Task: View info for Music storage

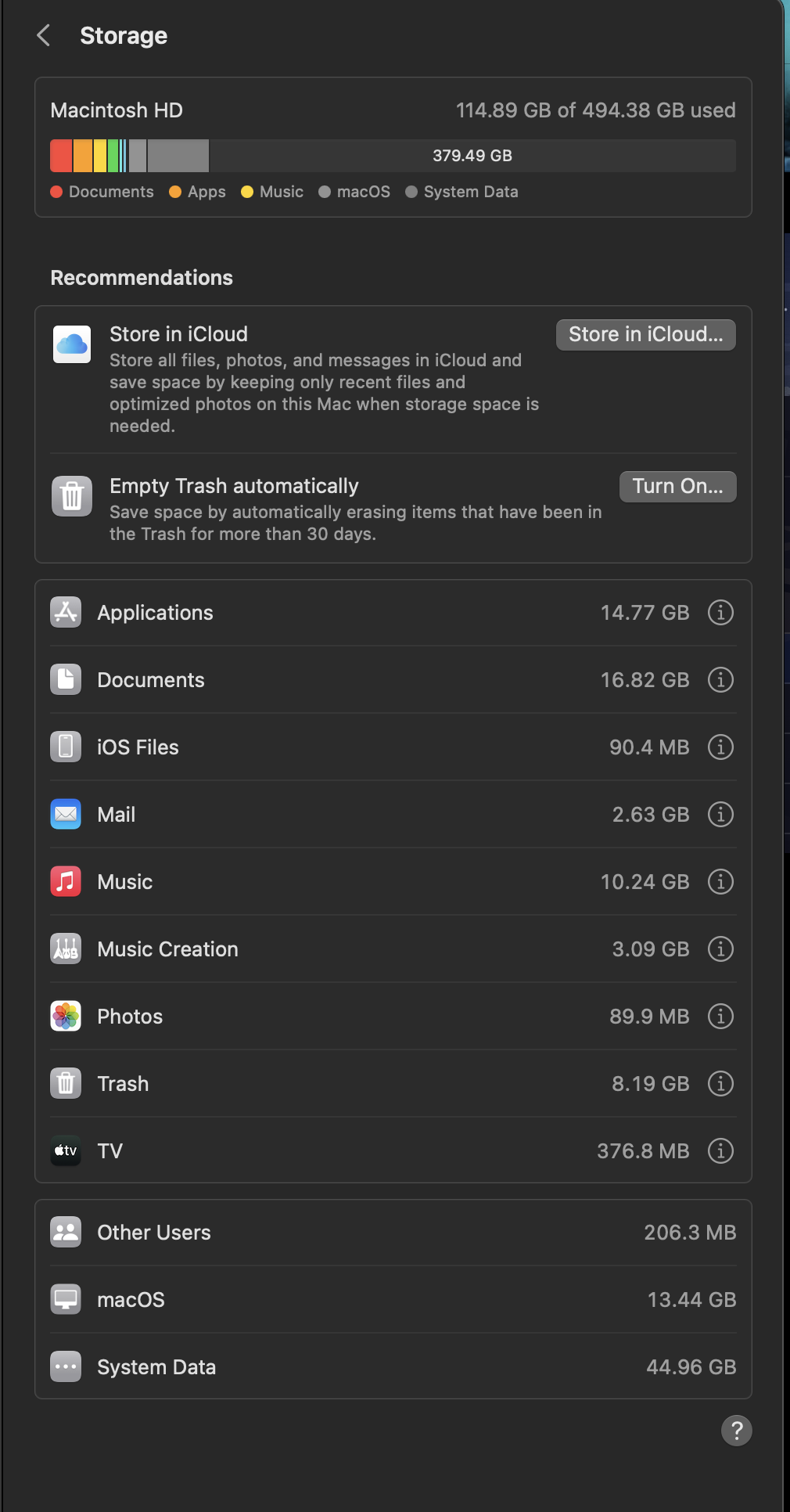Action: pos(720,881)
